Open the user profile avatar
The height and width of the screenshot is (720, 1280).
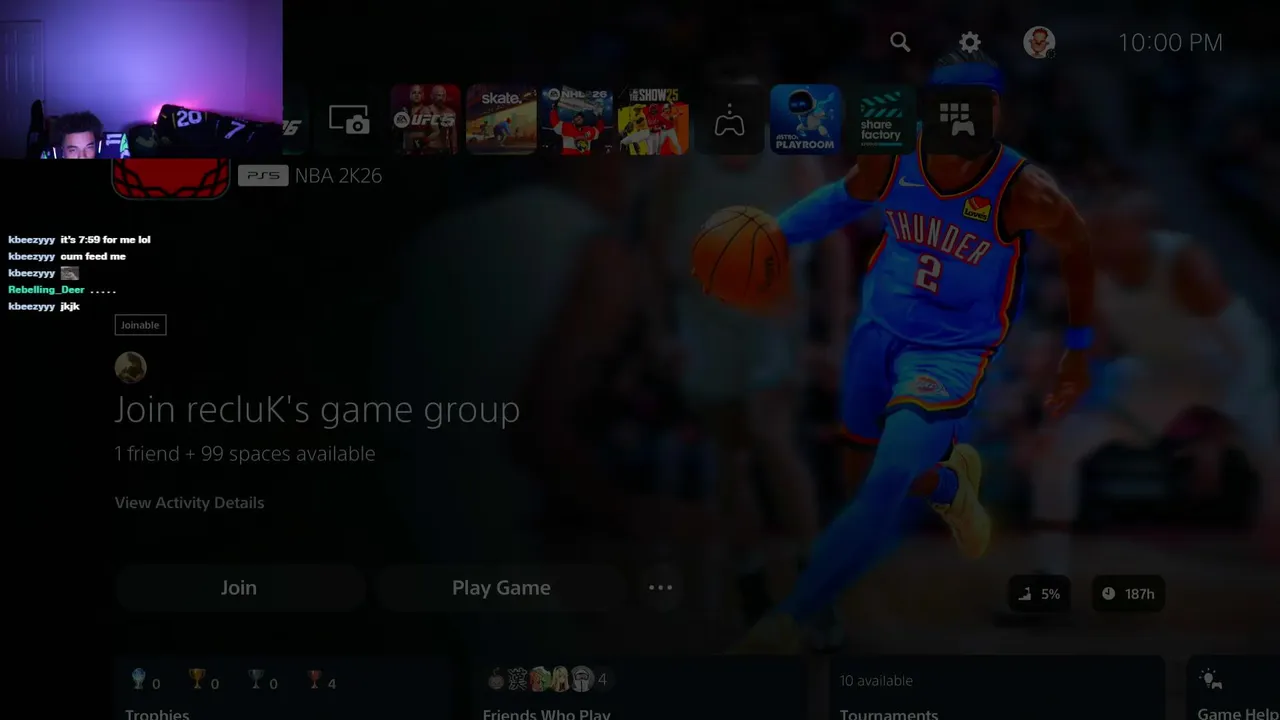pyautogui.click(x=1039, y=42)
